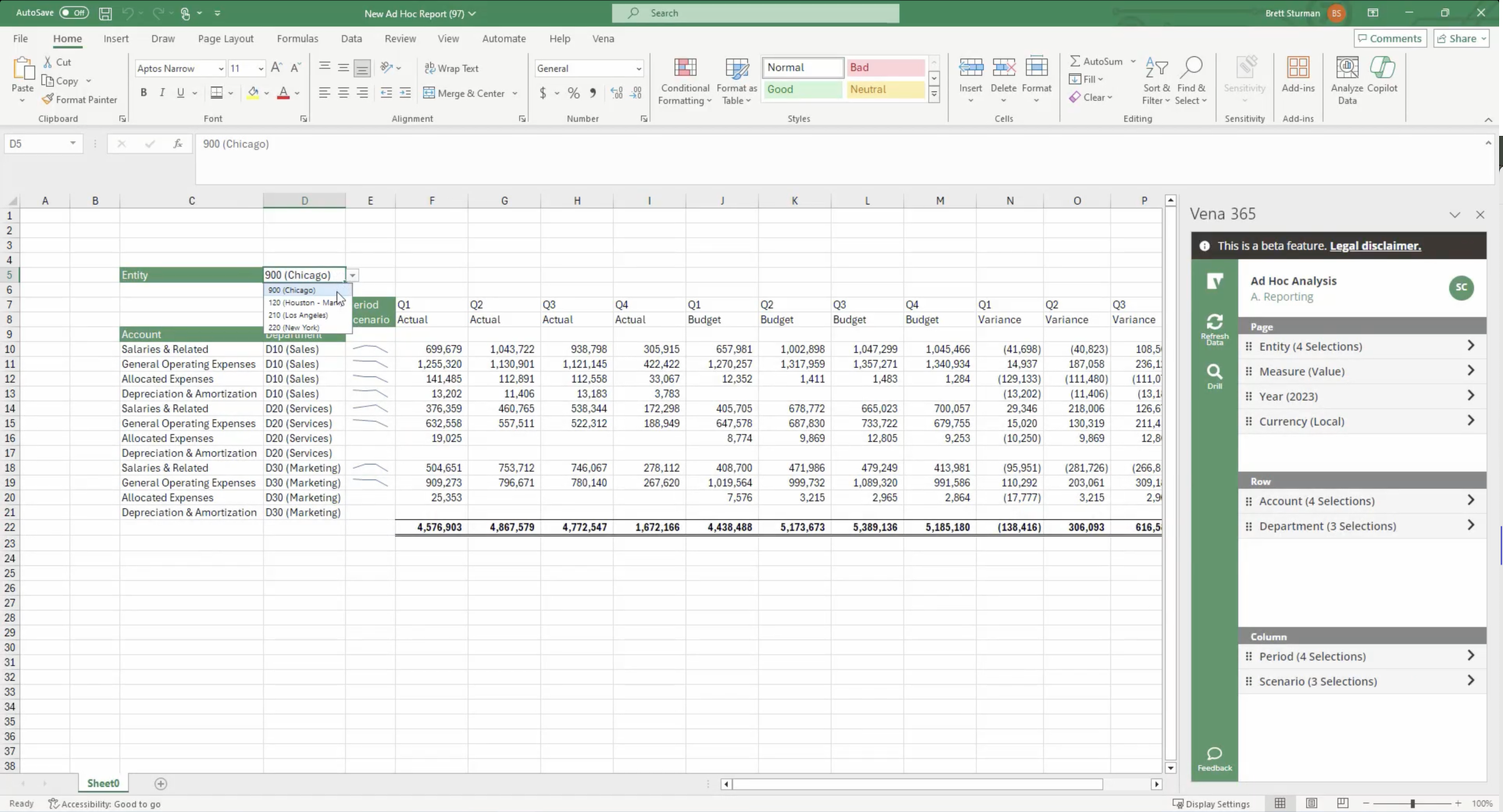Switch to the Vena ribbon tab
This screenshot has width=1503, height=812.
[603, 38]
